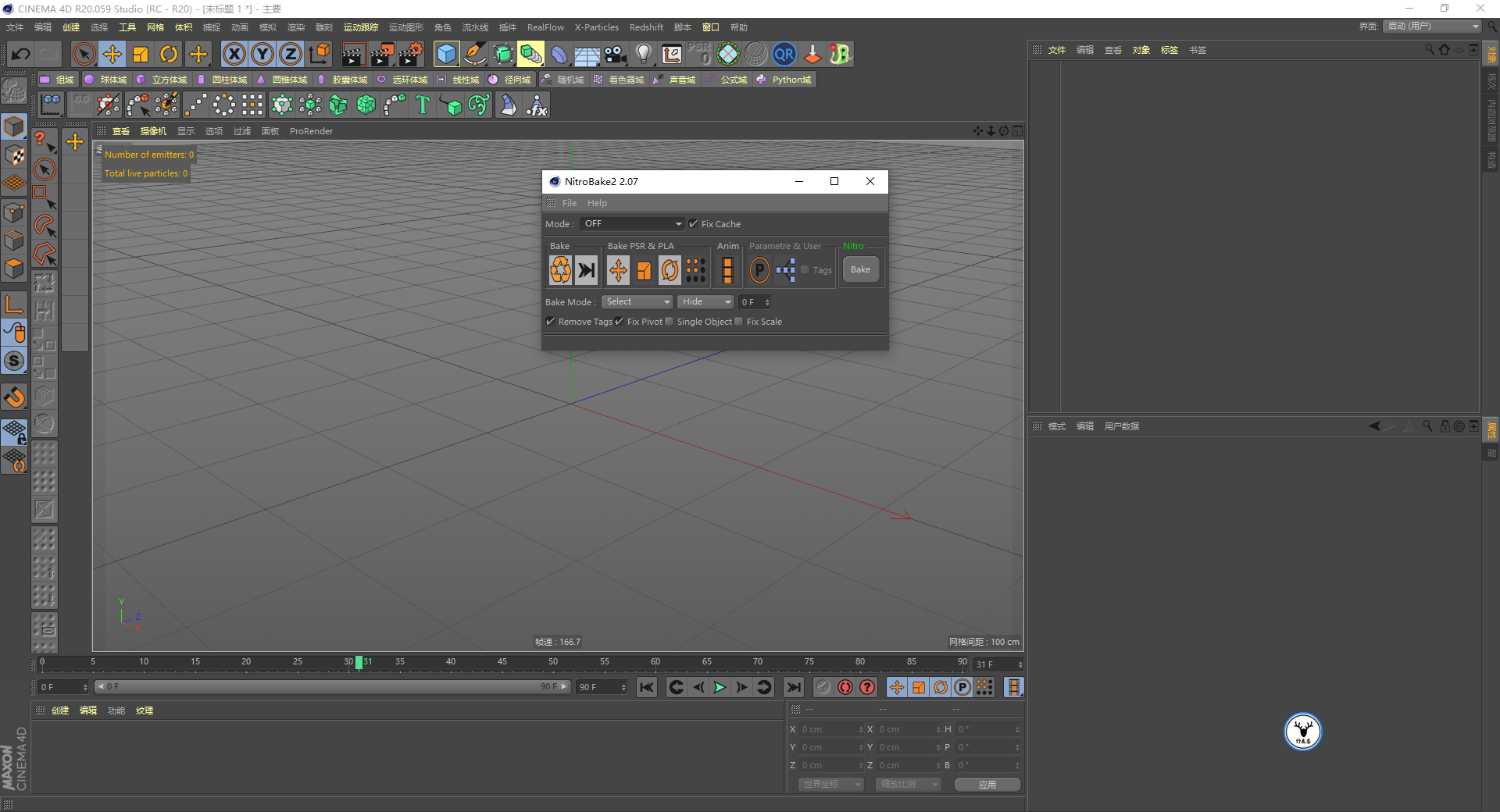
Task: Open the Mode dropdown showing OFF
Action: 632,224
